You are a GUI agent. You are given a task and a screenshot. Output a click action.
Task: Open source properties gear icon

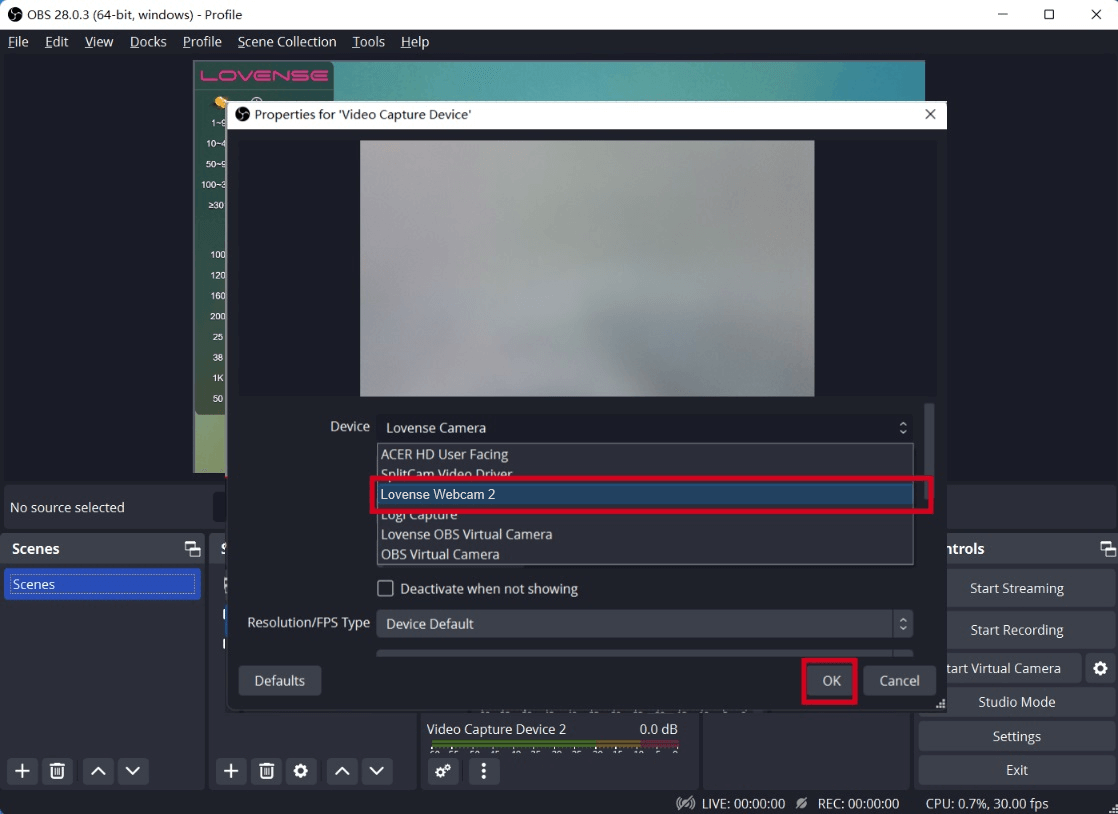point(300,771)
